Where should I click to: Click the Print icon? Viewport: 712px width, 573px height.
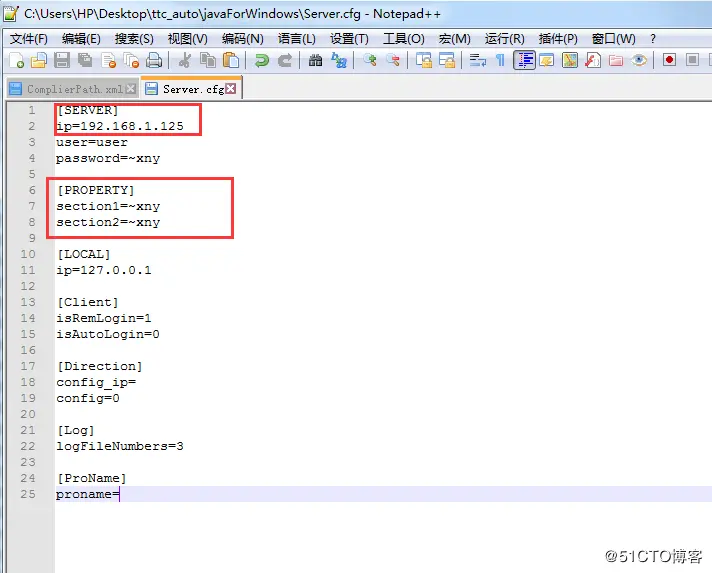(x=154, y=60)
